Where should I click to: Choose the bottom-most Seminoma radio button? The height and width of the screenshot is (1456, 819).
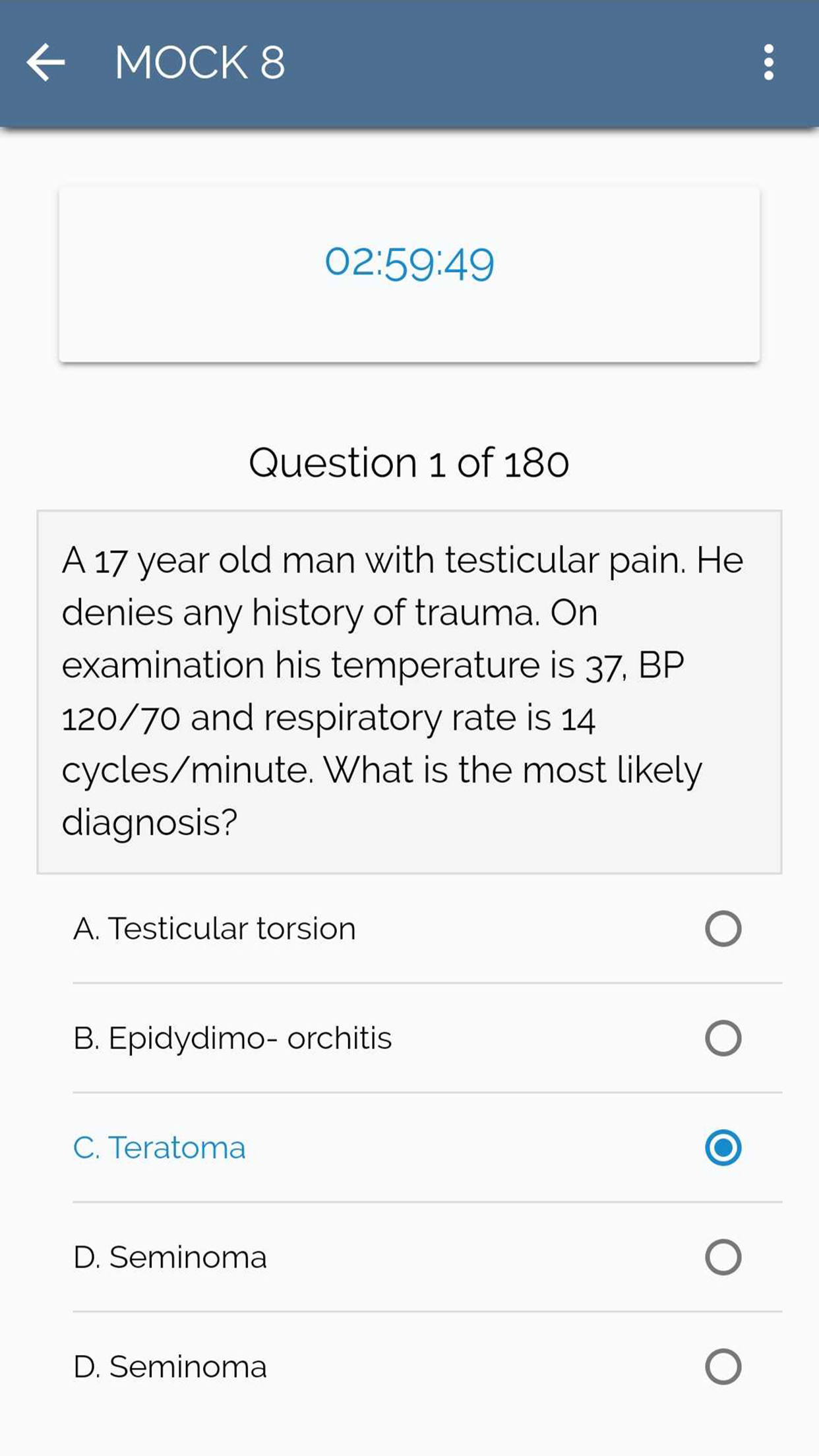point(723,1366)
